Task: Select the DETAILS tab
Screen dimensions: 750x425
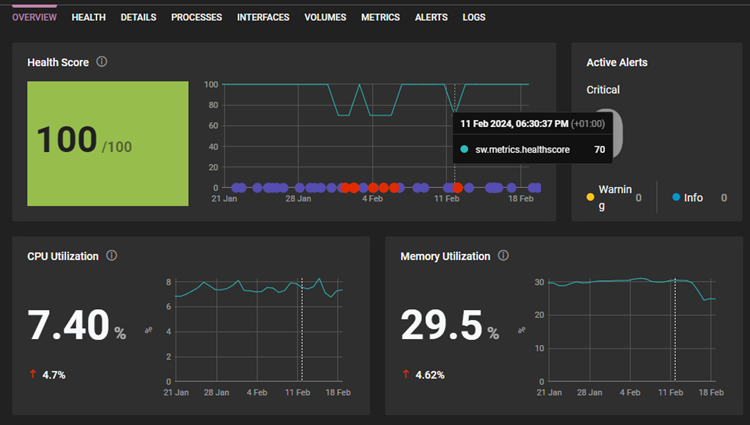Action: coord(138,17)
